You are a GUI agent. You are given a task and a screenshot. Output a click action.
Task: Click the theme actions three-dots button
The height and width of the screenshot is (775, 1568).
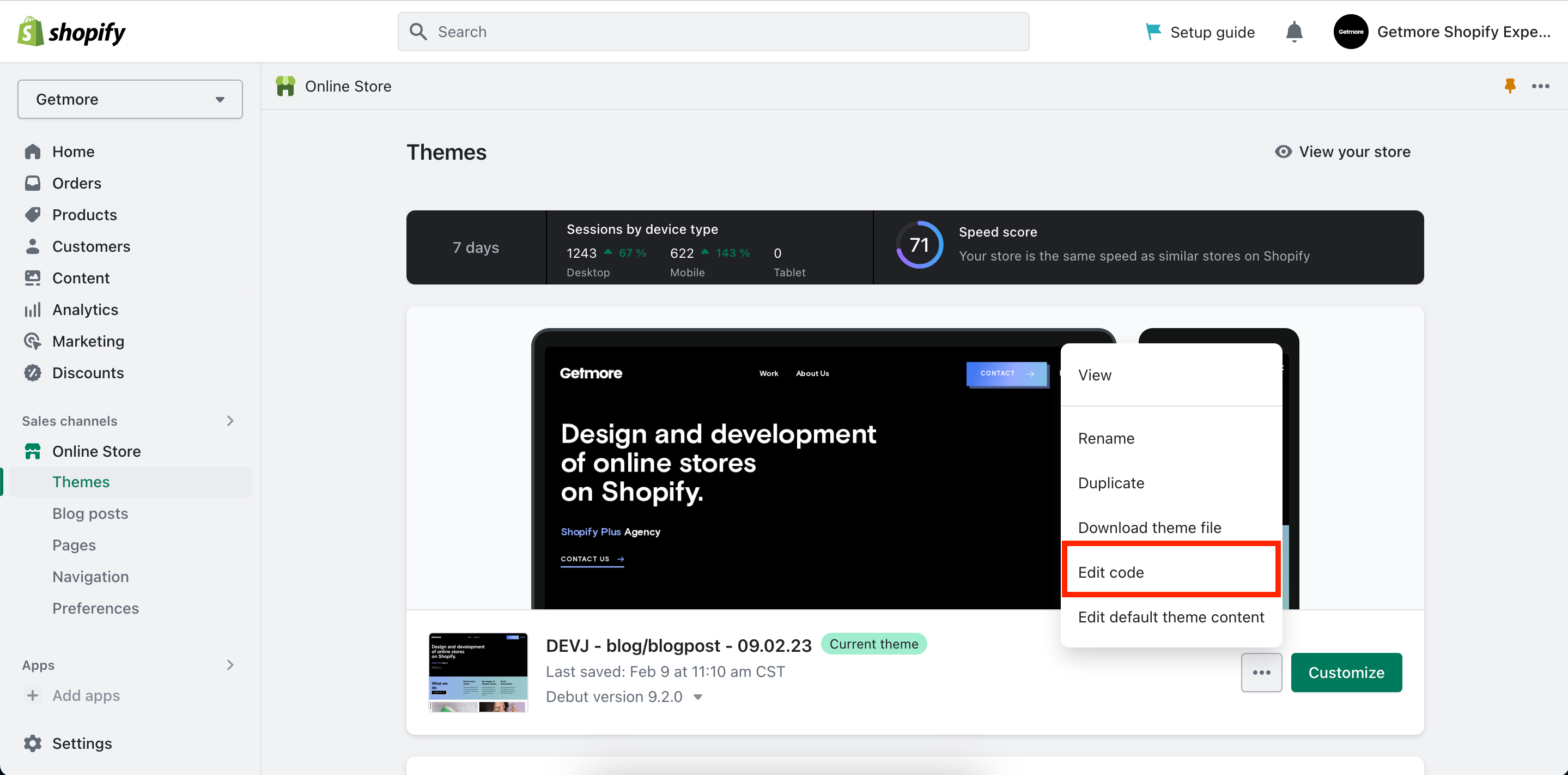tap(1261, 673)
